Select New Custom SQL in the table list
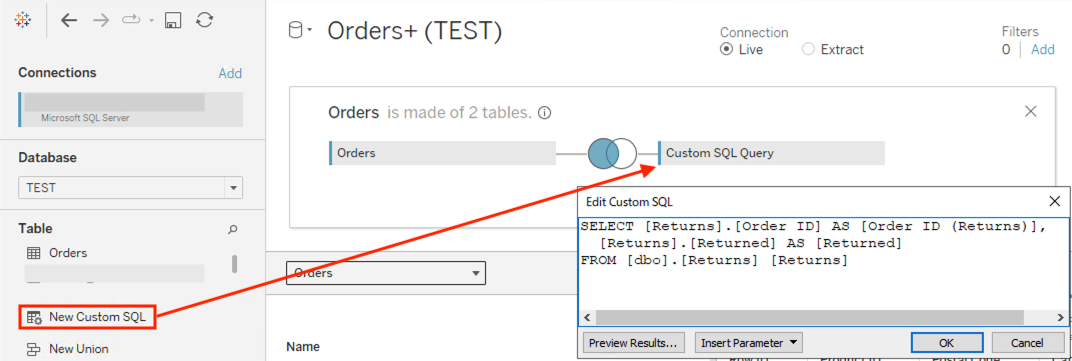Image resolution: width=1072 pixels, height=361 pixels. (89, 317)
